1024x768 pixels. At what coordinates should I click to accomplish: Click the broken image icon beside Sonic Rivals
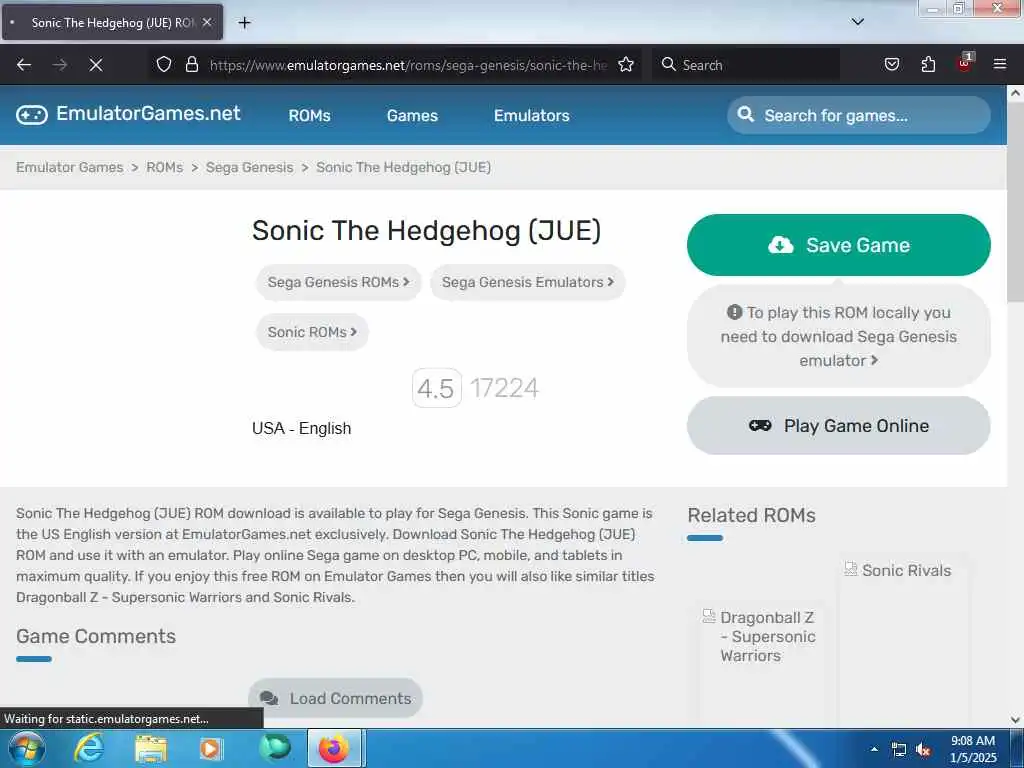(850, 569)
